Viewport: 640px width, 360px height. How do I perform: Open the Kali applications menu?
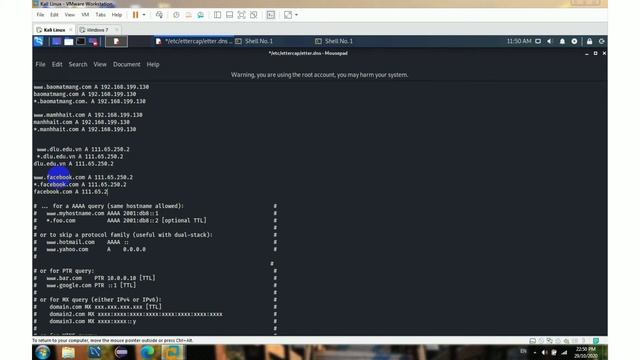pyautogui.click(x=39, y=41)
